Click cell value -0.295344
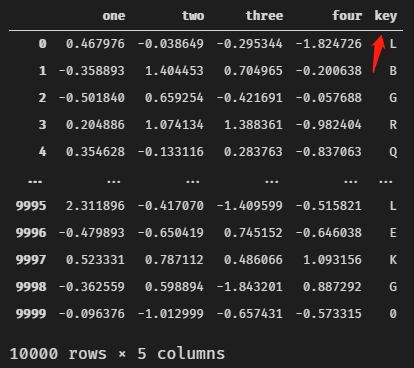This screenshot has height=368, width=414. tap(250, 44)
